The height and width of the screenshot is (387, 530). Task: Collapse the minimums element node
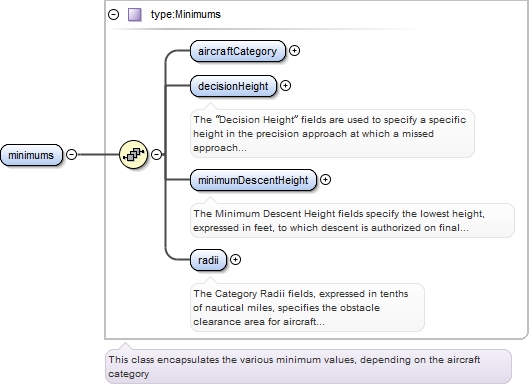(71, 154)
